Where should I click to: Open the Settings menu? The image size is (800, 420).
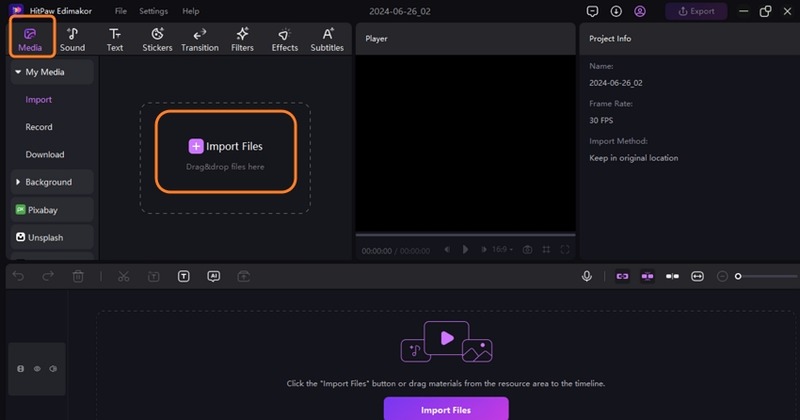(x=154, y=11)
